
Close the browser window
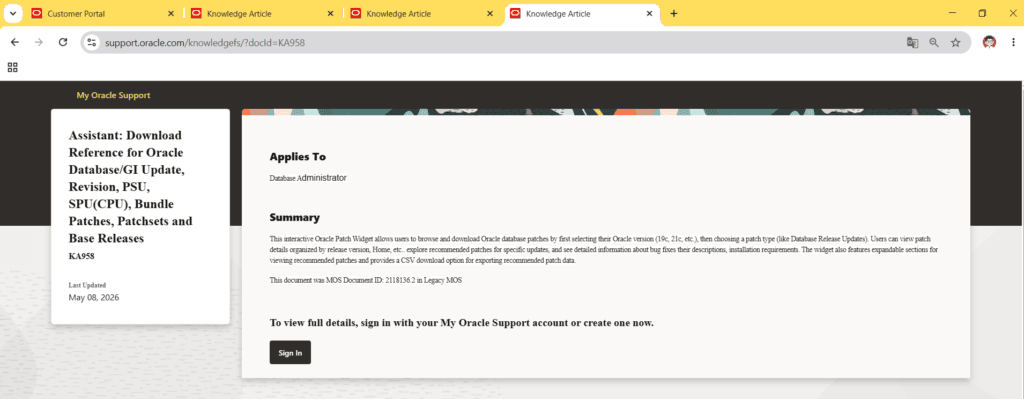[x=1012, y=13]
